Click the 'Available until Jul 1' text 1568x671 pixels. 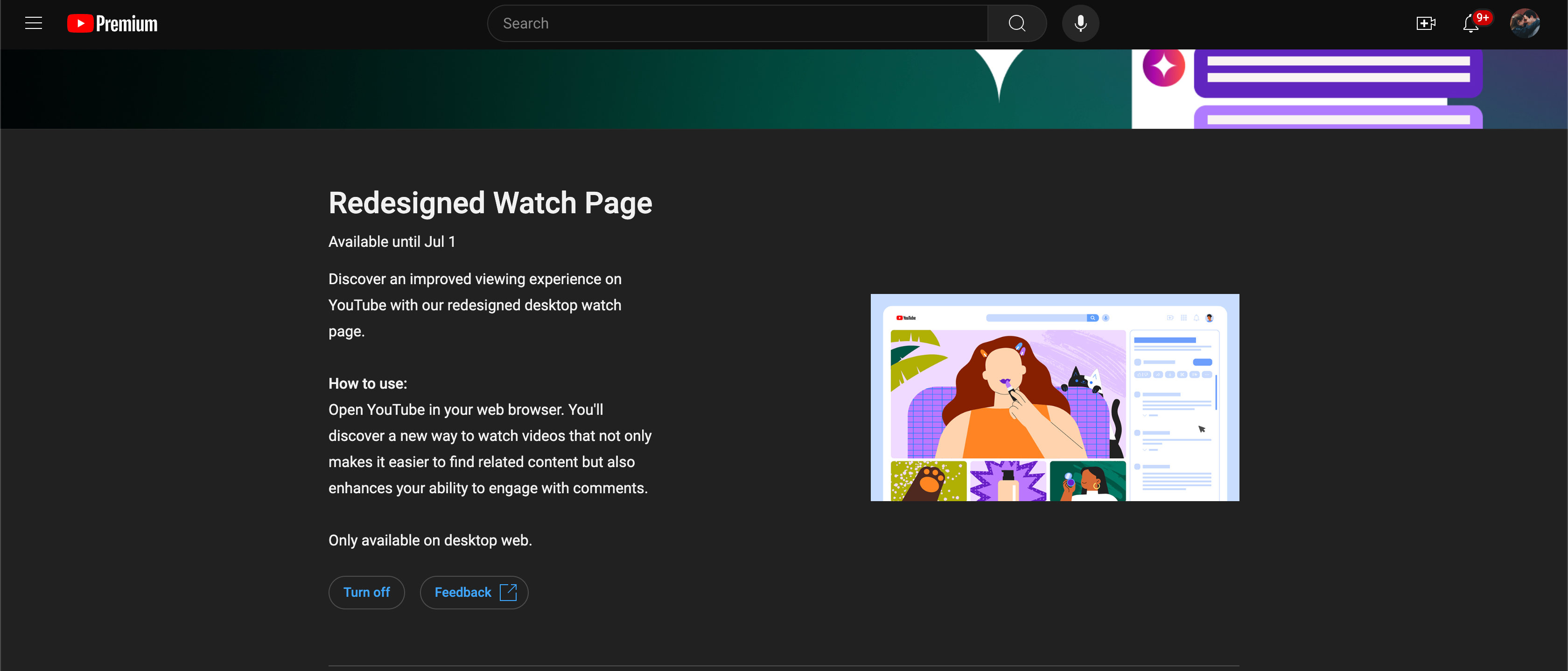392,242
